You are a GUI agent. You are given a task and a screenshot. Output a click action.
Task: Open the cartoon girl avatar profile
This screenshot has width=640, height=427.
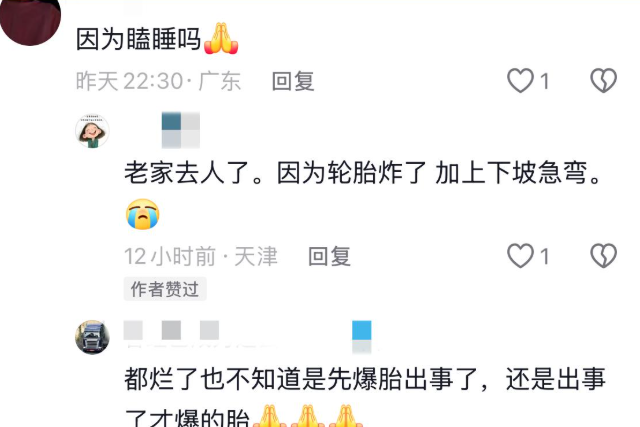[x=92, y=131]
